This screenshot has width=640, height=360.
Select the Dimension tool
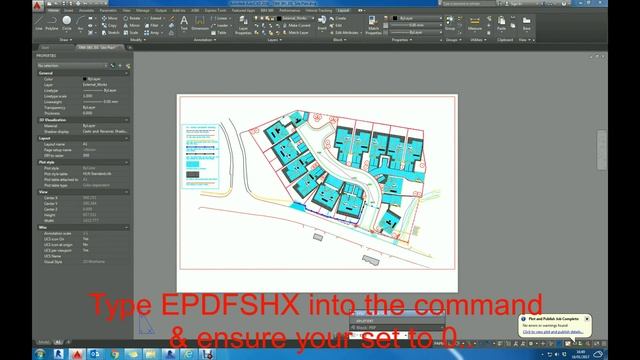click(x=200, y=22)
